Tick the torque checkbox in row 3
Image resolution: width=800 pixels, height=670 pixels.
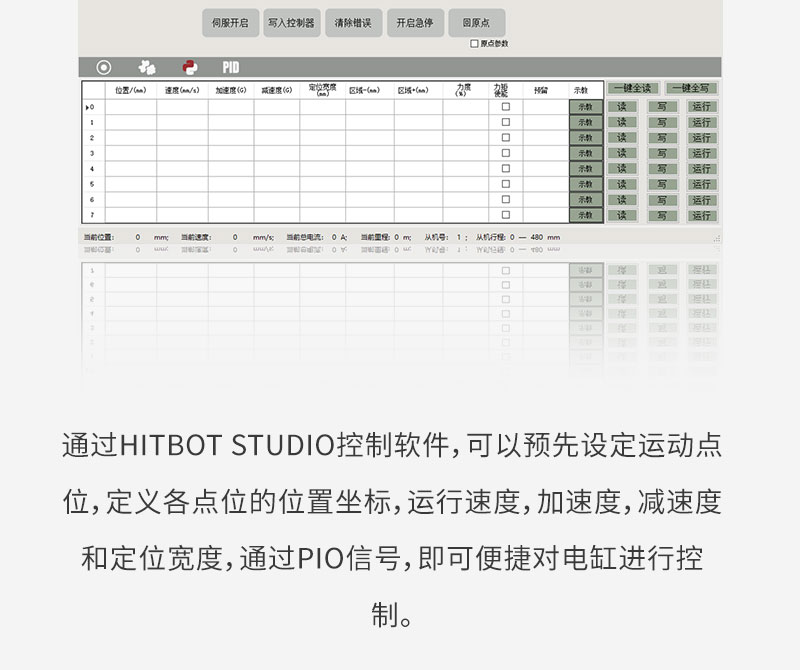pyautogui.click(x=505, y=153)
